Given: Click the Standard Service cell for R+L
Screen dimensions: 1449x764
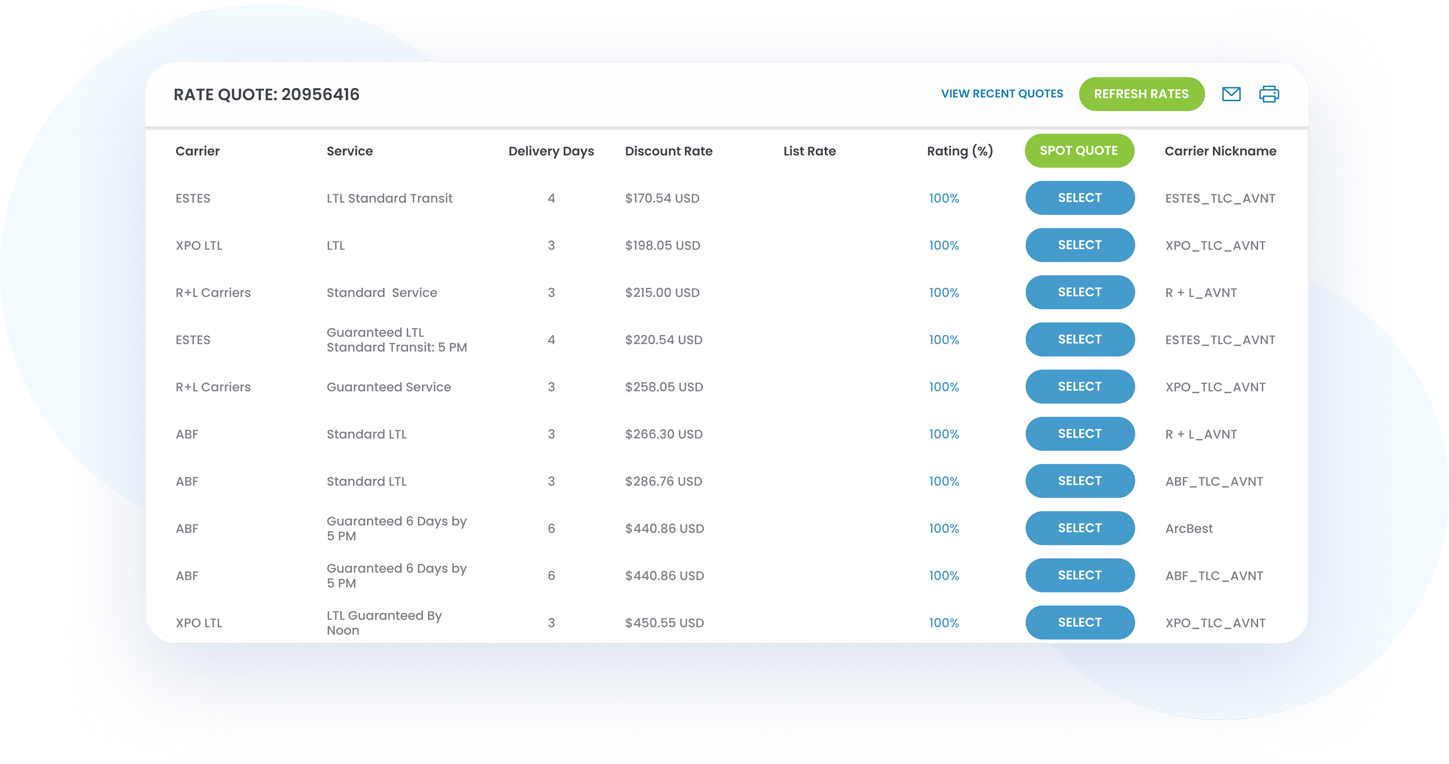Looking at the screenshot, I should pos(381,293).
